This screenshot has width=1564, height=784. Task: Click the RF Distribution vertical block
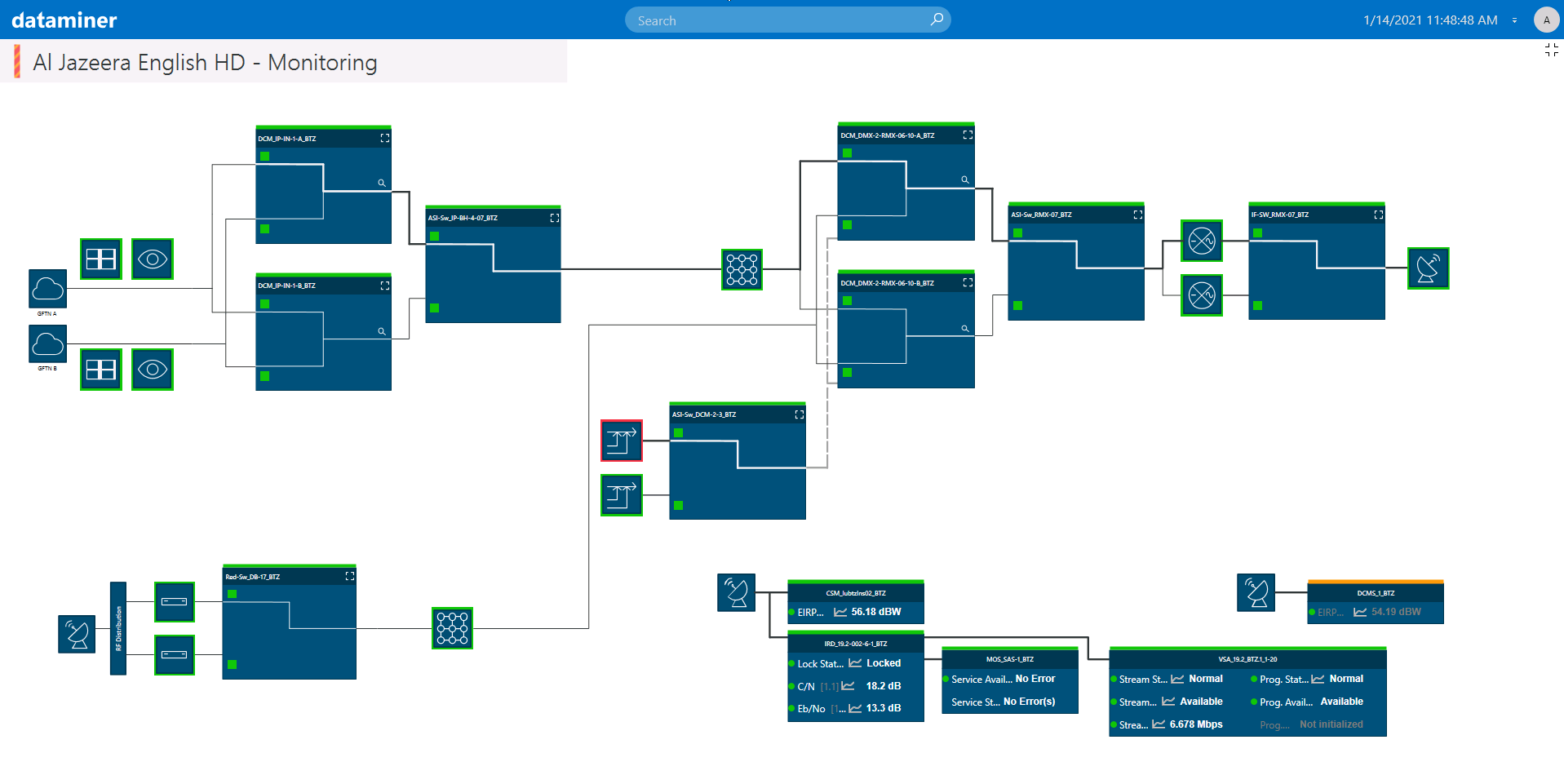point(118,628)
